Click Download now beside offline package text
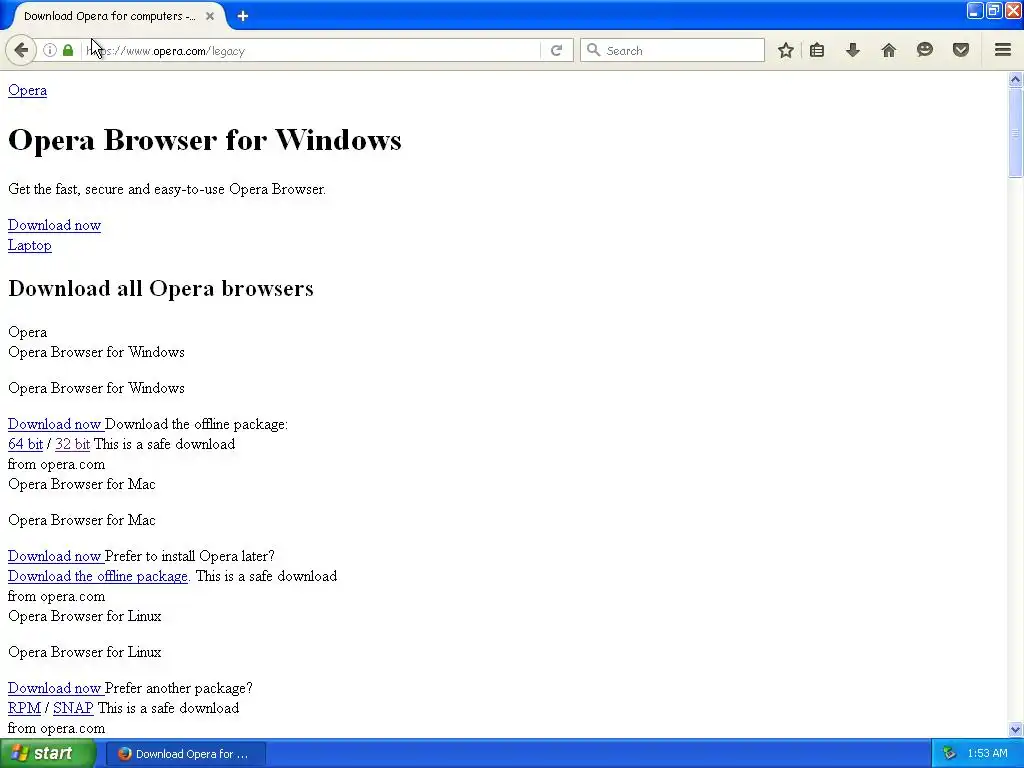This screenshot has width=1024, height=768. coord(56,424)
